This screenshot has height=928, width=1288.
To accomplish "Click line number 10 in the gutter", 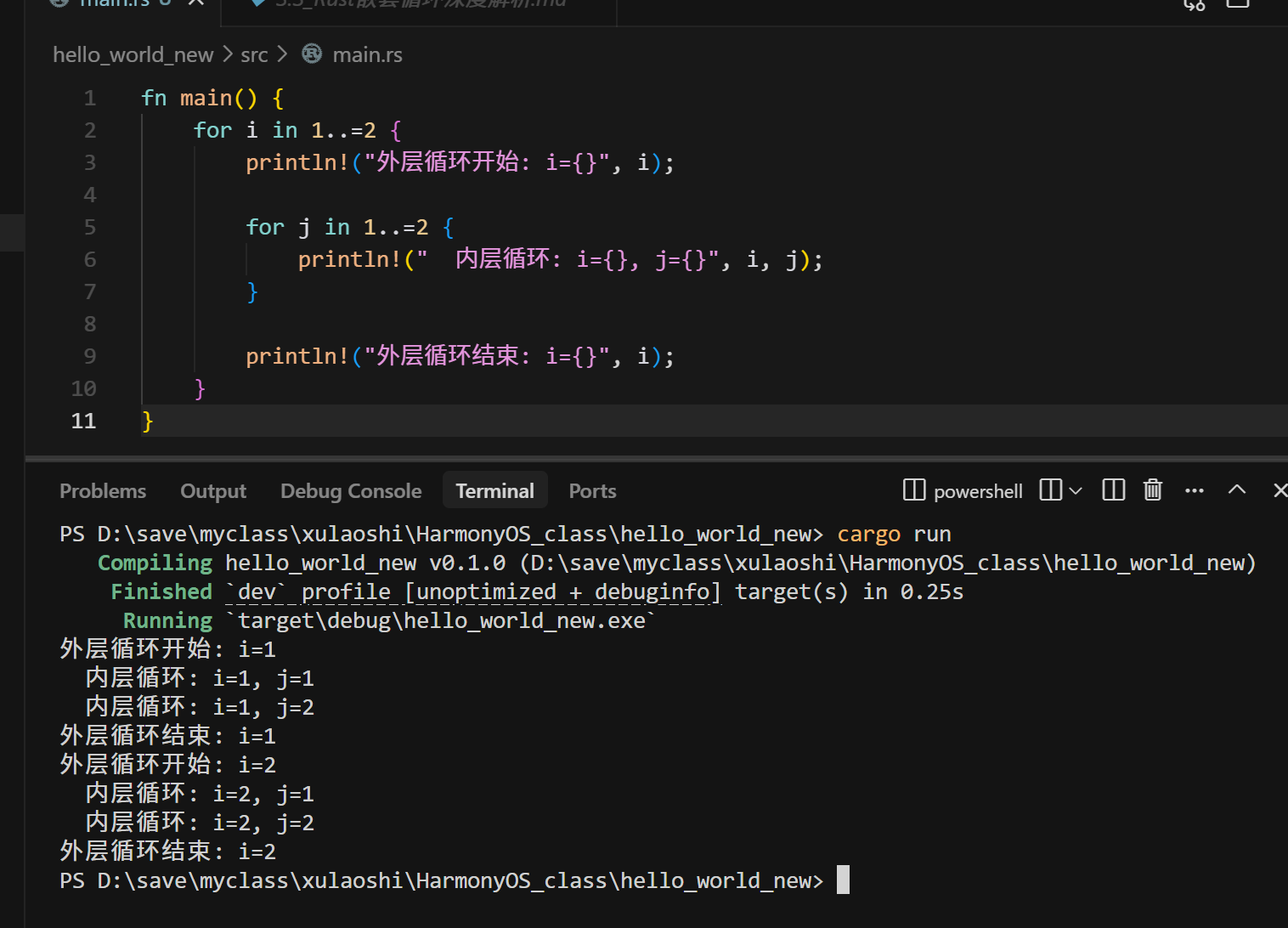I will click(84, 389).
